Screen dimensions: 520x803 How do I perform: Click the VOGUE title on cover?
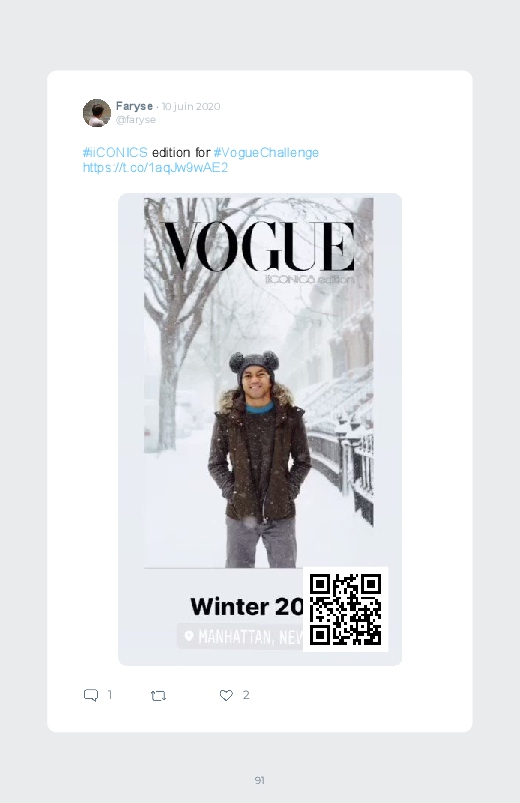click(x=258, y=247)
